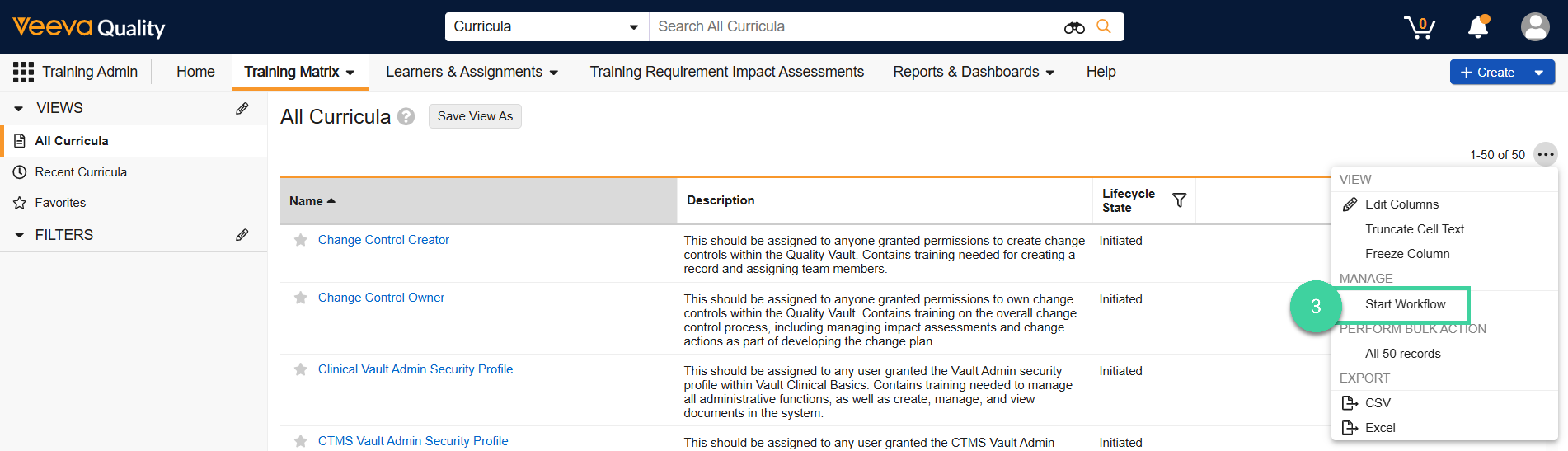Click Save View As button
The width and height of the screenshot is (1568, 451).
coord(475,116)
